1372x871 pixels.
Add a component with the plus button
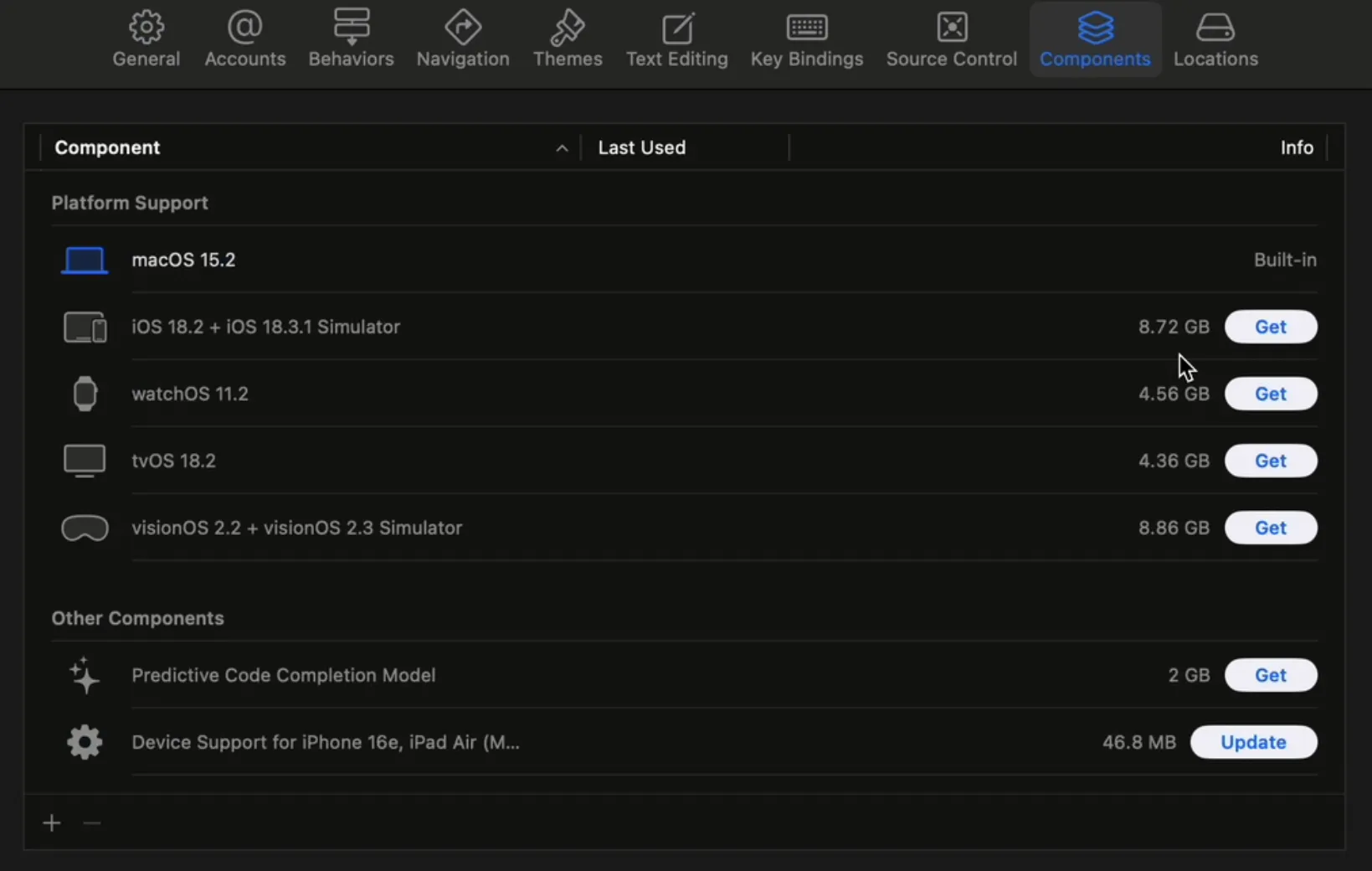tap(52, 823)
